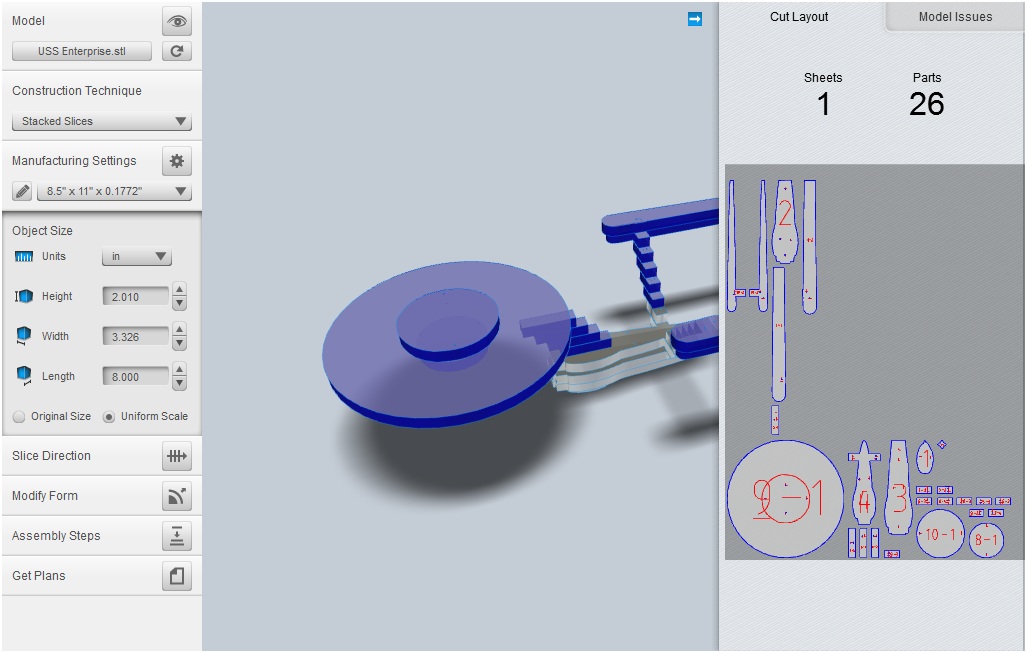Click the Object Size heading

[x=43, y=231]
